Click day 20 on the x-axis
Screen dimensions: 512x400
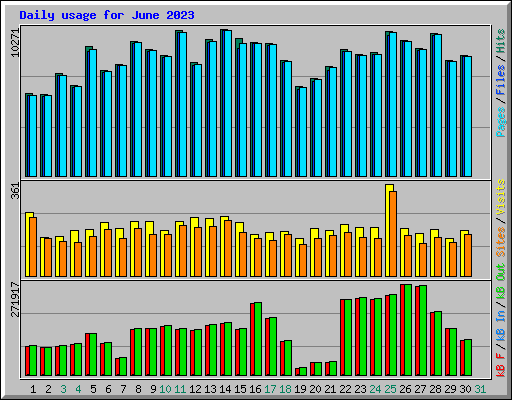[x=315, y=389]
